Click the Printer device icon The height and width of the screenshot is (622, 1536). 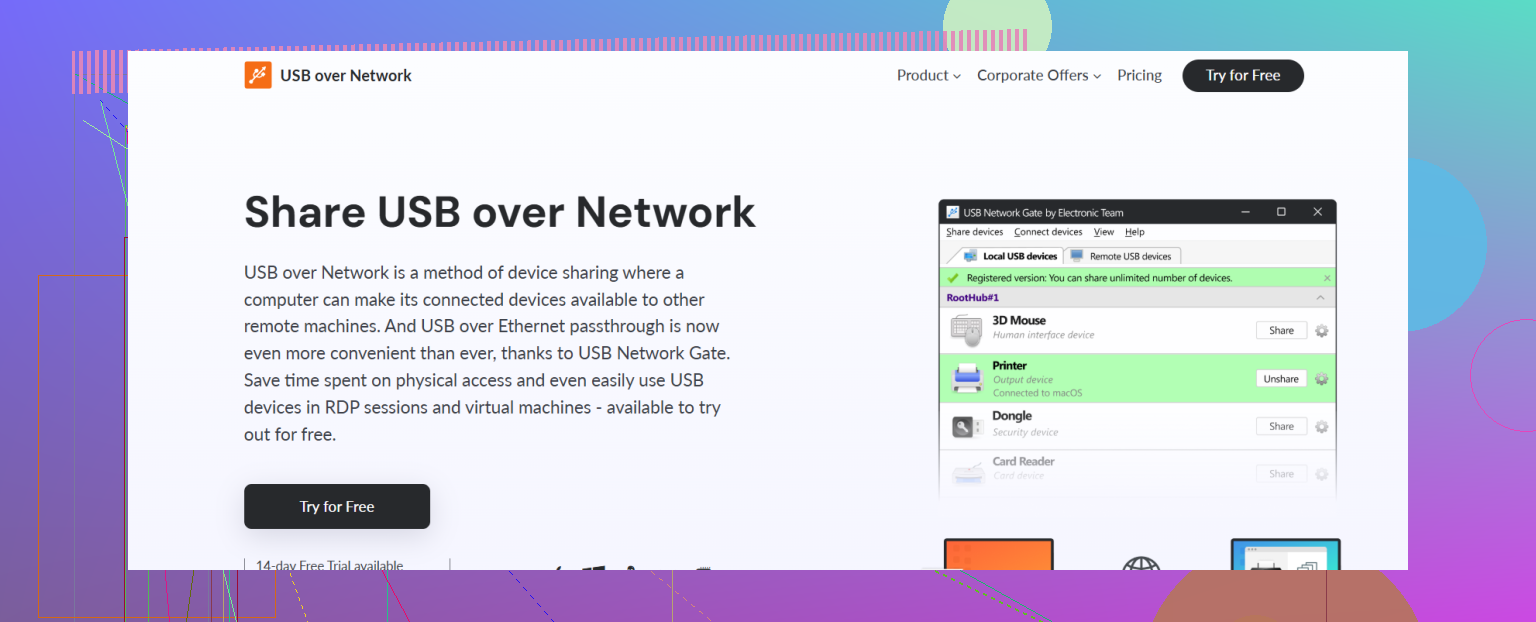pos(966,378)
